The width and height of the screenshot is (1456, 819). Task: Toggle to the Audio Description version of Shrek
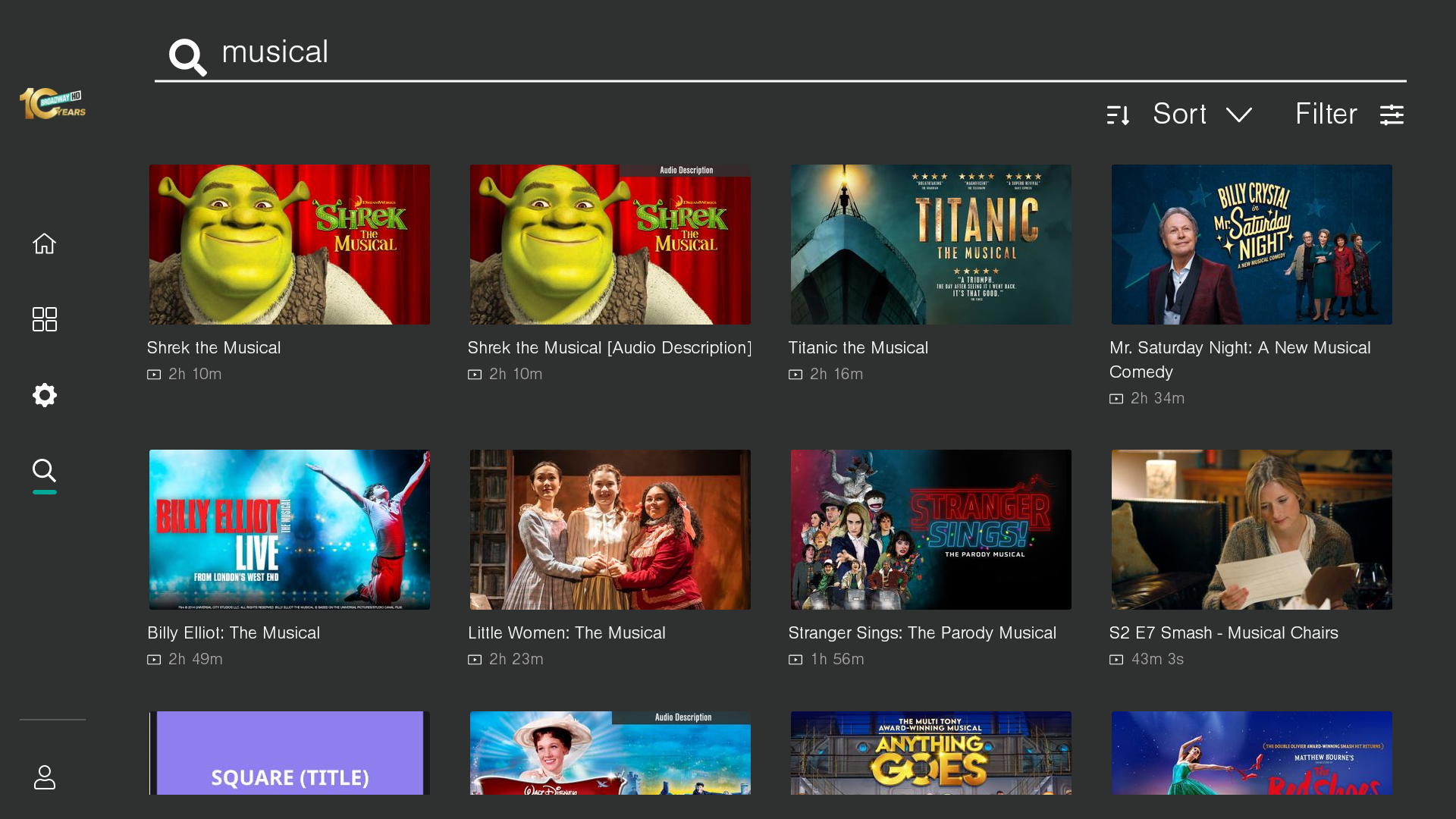click(x=610, y=244)
